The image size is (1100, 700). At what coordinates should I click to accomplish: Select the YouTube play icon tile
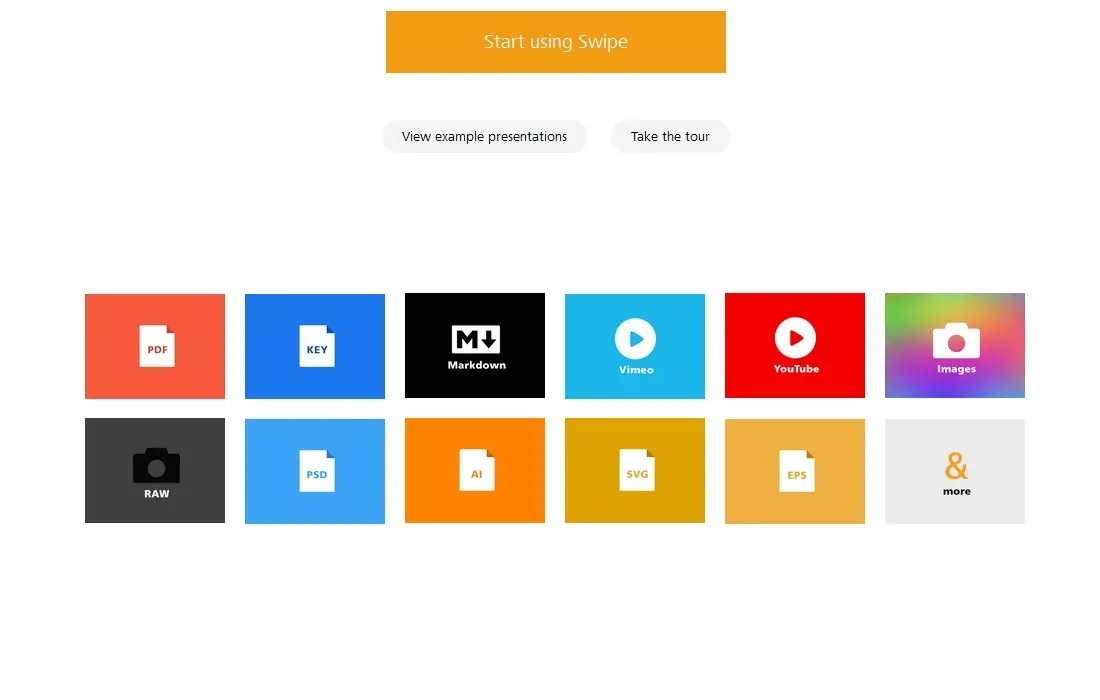point(795,345)
